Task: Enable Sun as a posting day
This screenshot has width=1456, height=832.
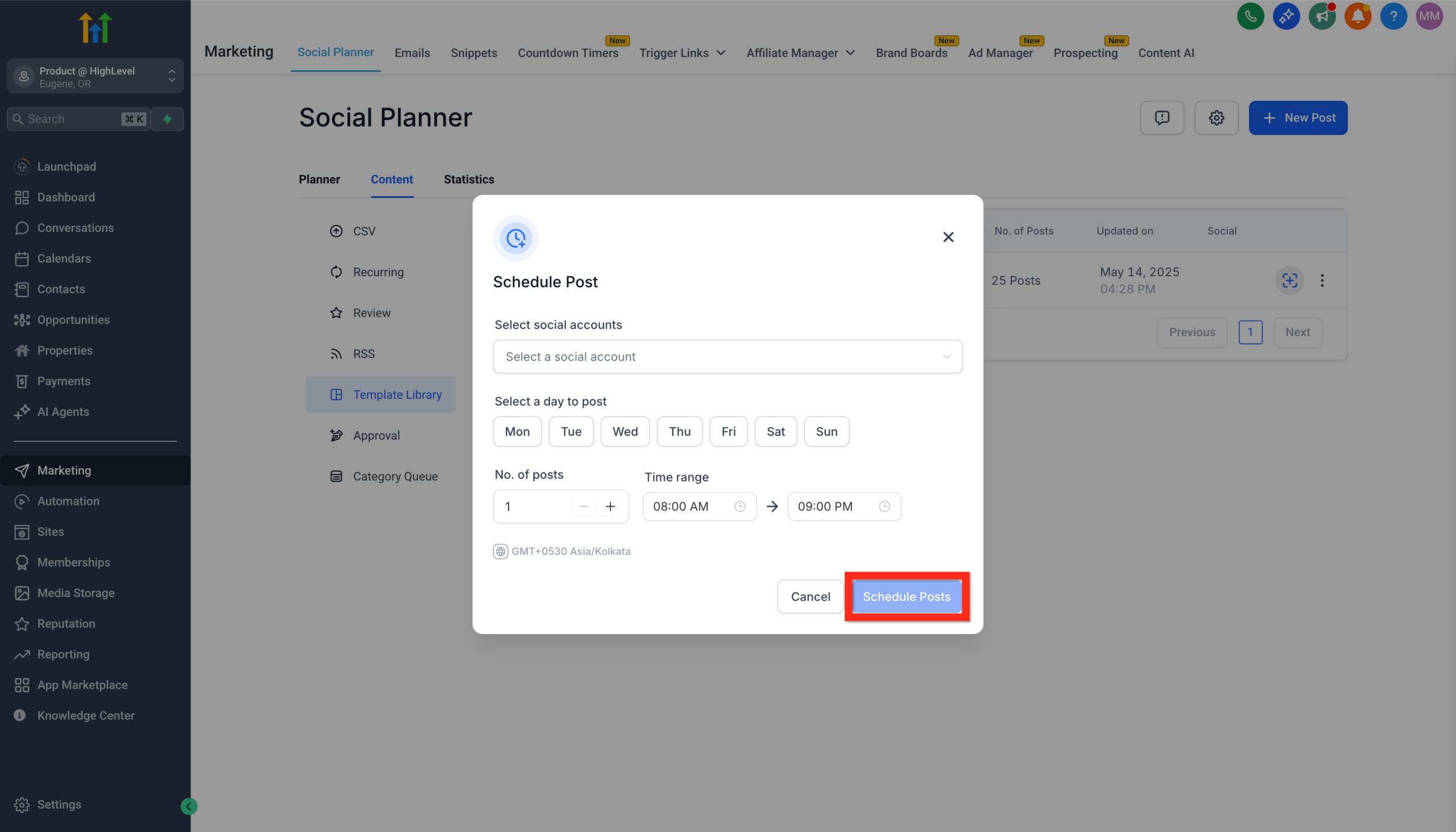Action: click(x=826, y=432)
